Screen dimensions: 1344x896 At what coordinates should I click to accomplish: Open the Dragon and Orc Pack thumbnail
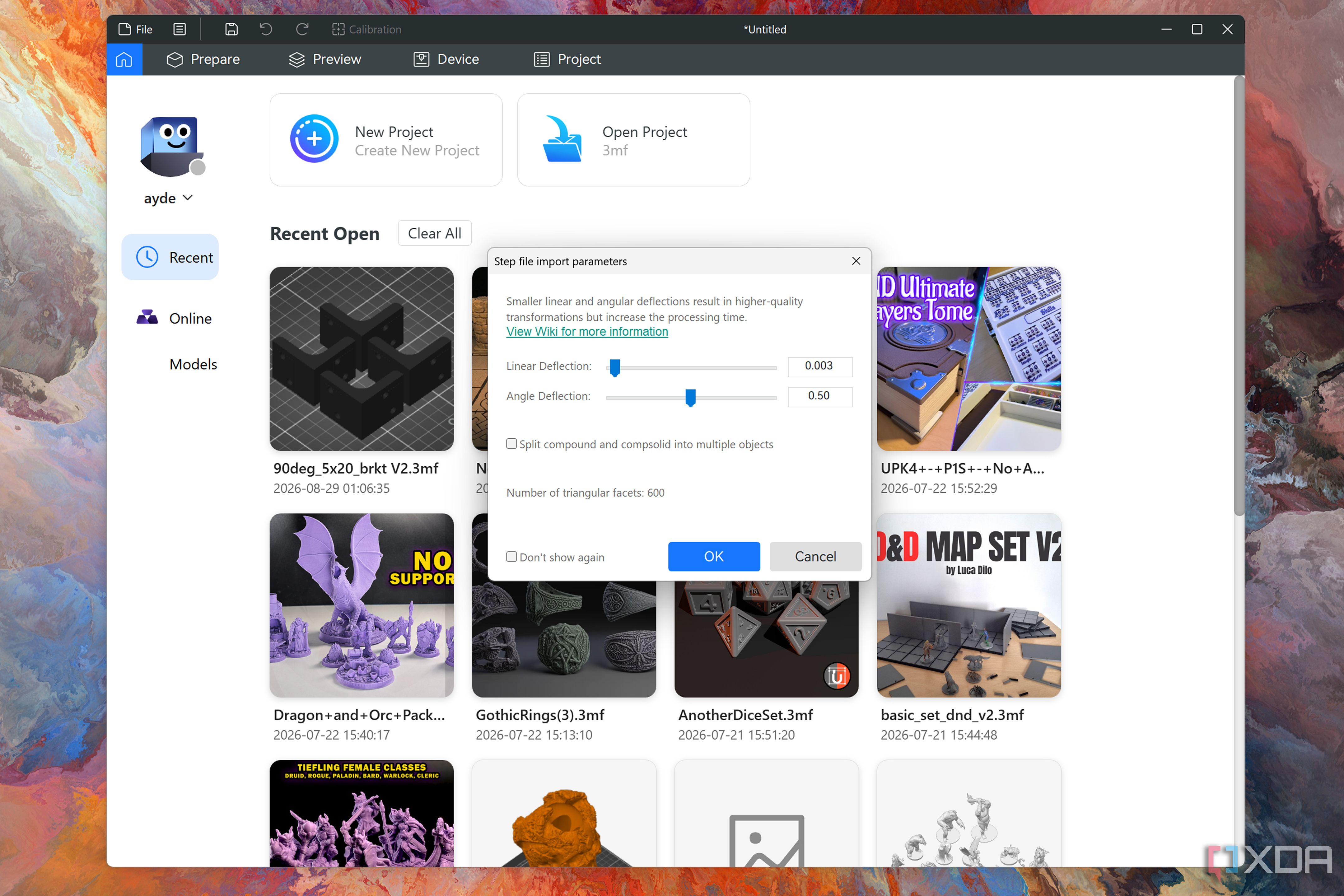pyautogui.click(x=362, y=605)
